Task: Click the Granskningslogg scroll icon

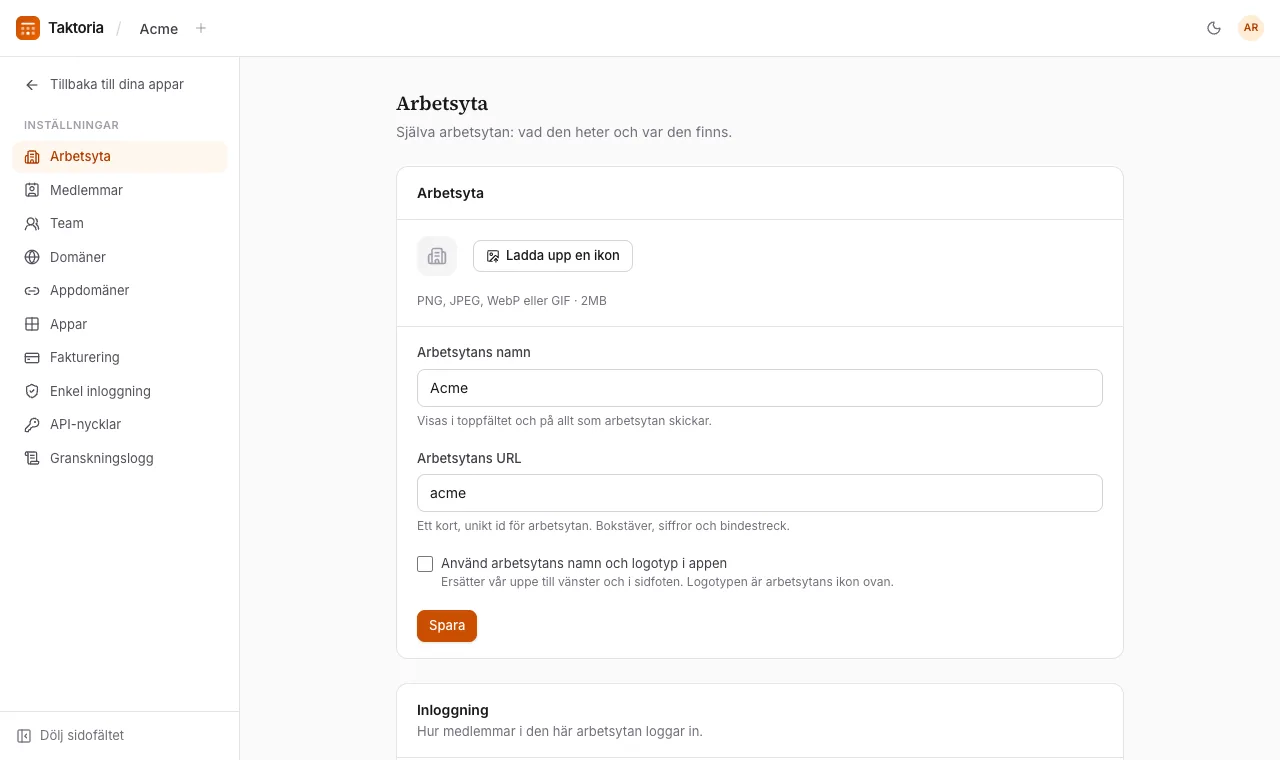Action: click(32, 458)
